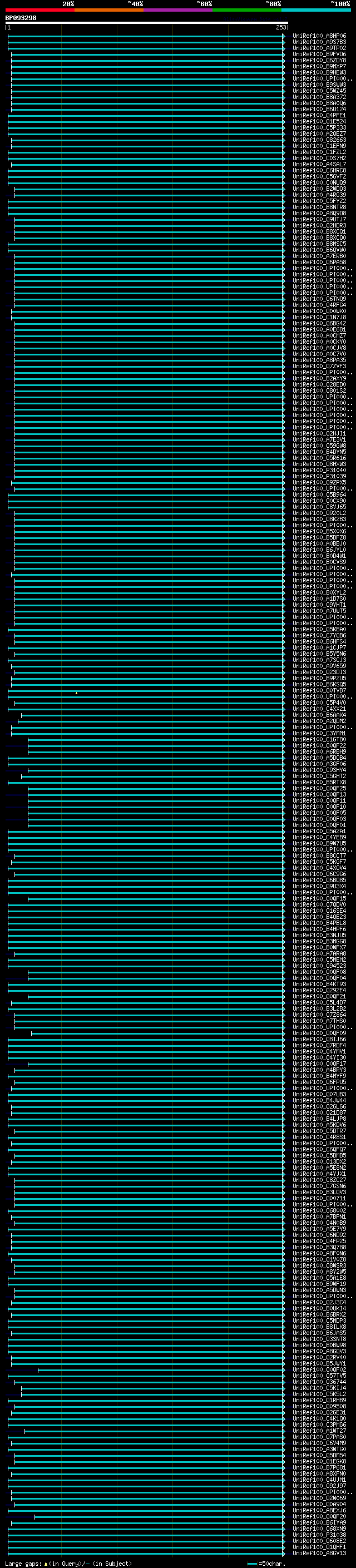Open hit UniRef100_Q1E524

pos(319,121)
